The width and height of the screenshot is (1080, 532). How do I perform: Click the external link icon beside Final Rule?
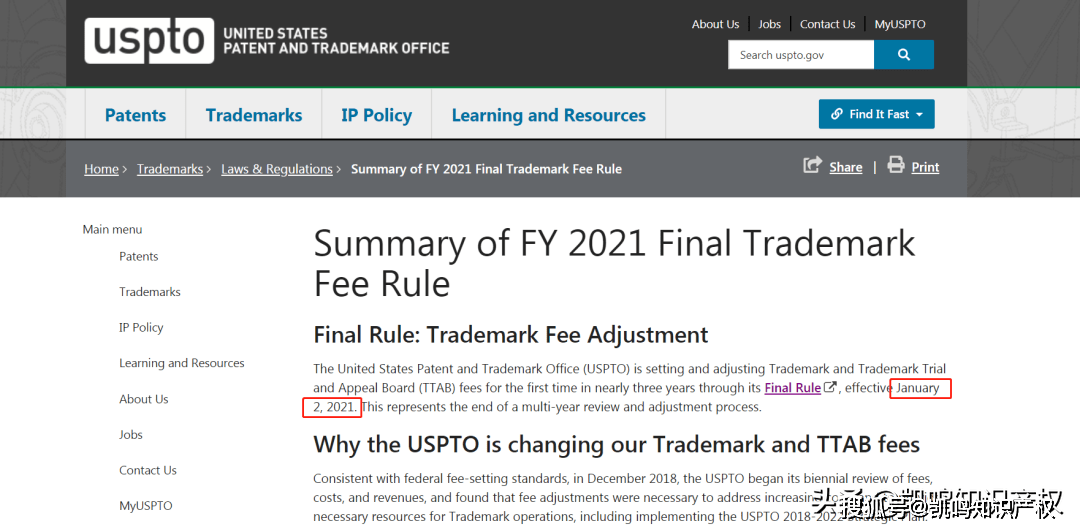point(830,388)
